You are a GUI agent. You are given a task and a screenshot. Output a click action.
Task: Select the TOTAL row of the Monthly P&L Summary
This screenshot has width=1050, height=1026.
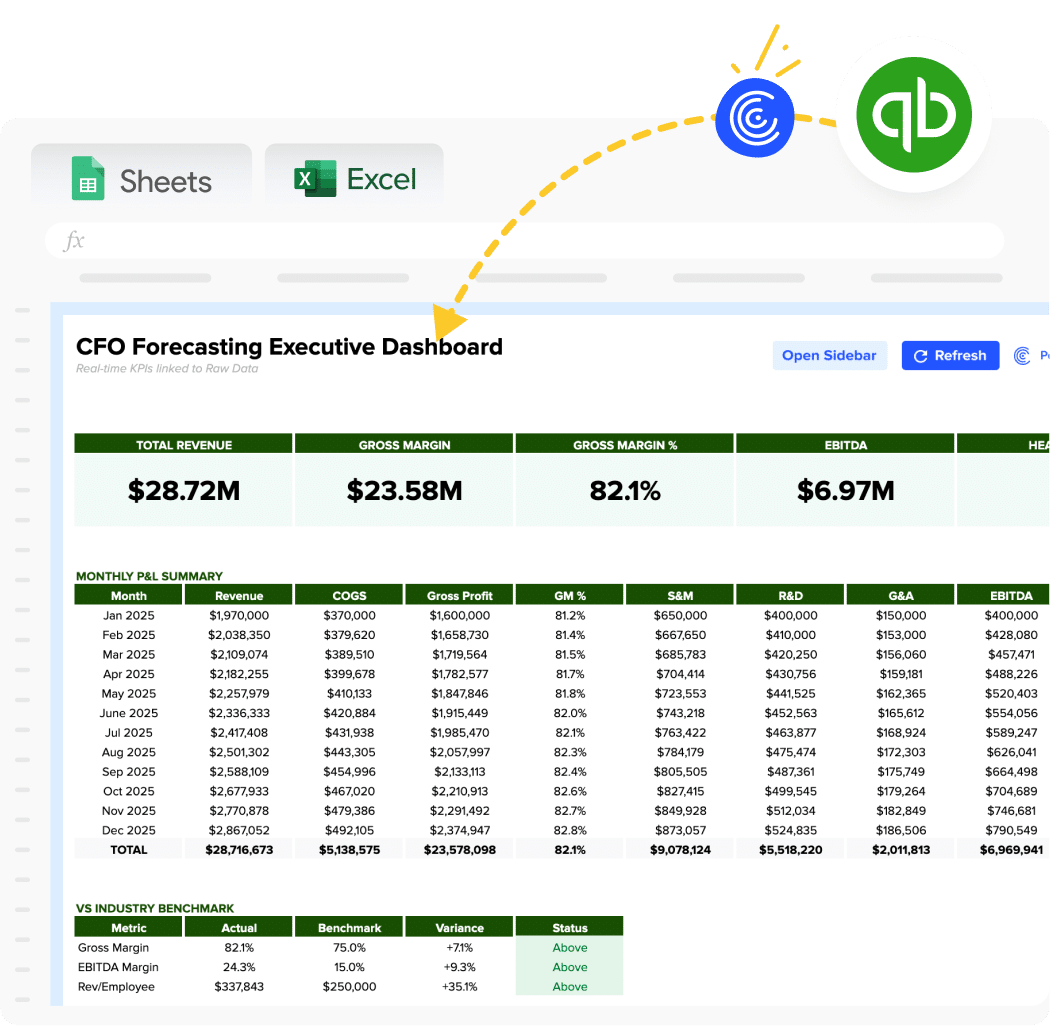click(x=128, y=849)
